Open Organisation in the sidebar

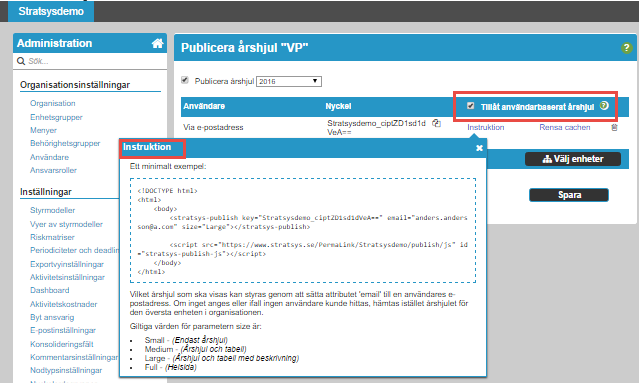(53, 103)
